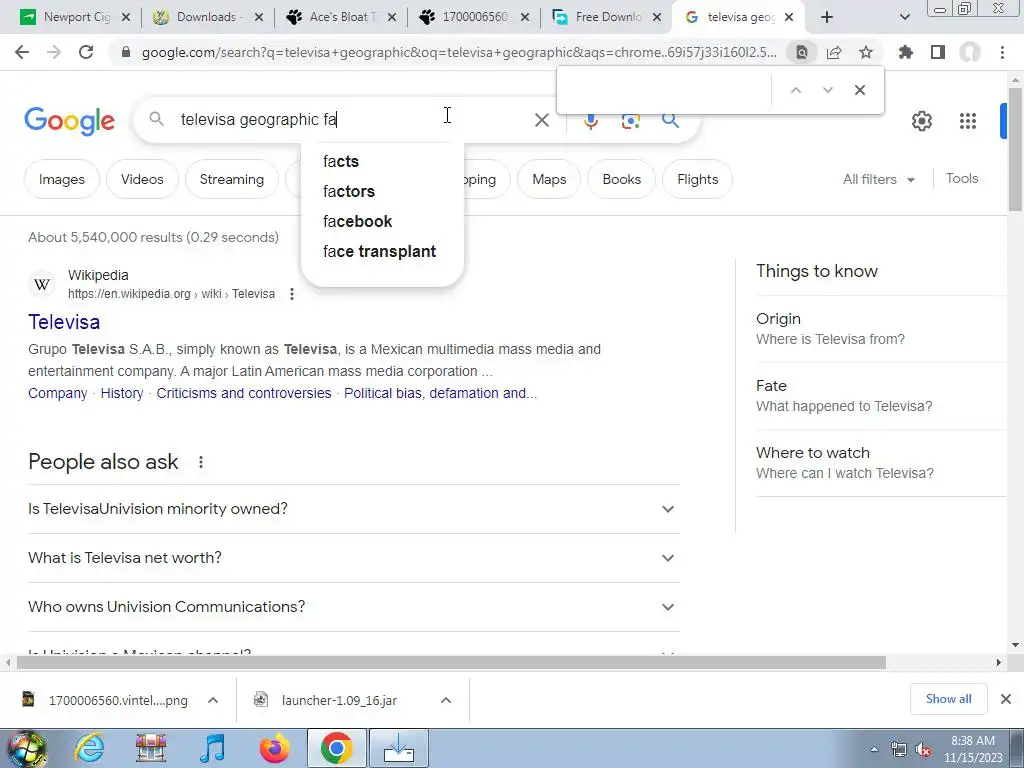
Task: Switch to the Free Downlo tab
Action: tap(606, 17)
